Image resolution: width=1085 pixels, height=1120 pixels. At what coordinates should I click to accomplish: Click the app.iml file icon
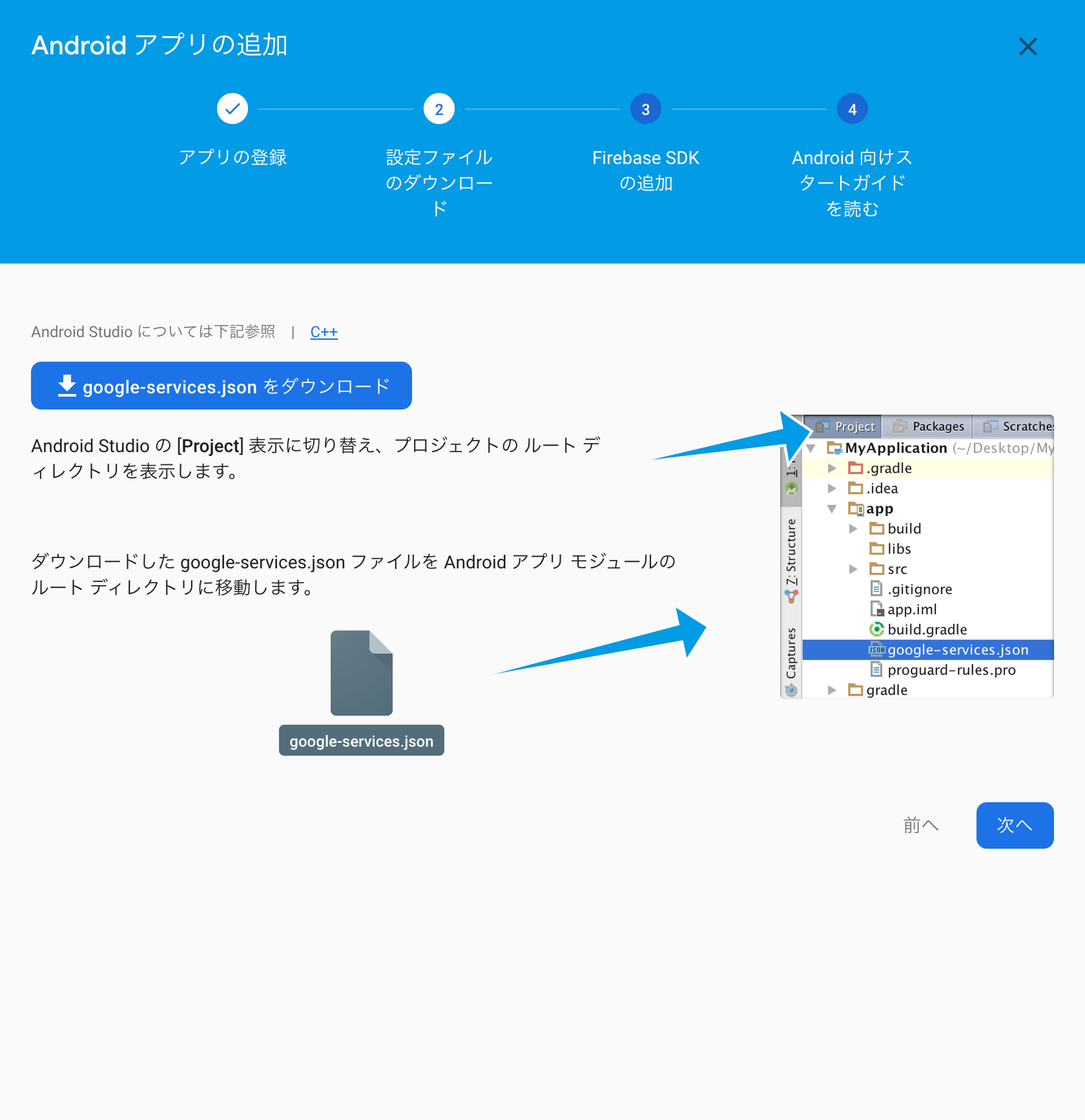click(876, 609)
